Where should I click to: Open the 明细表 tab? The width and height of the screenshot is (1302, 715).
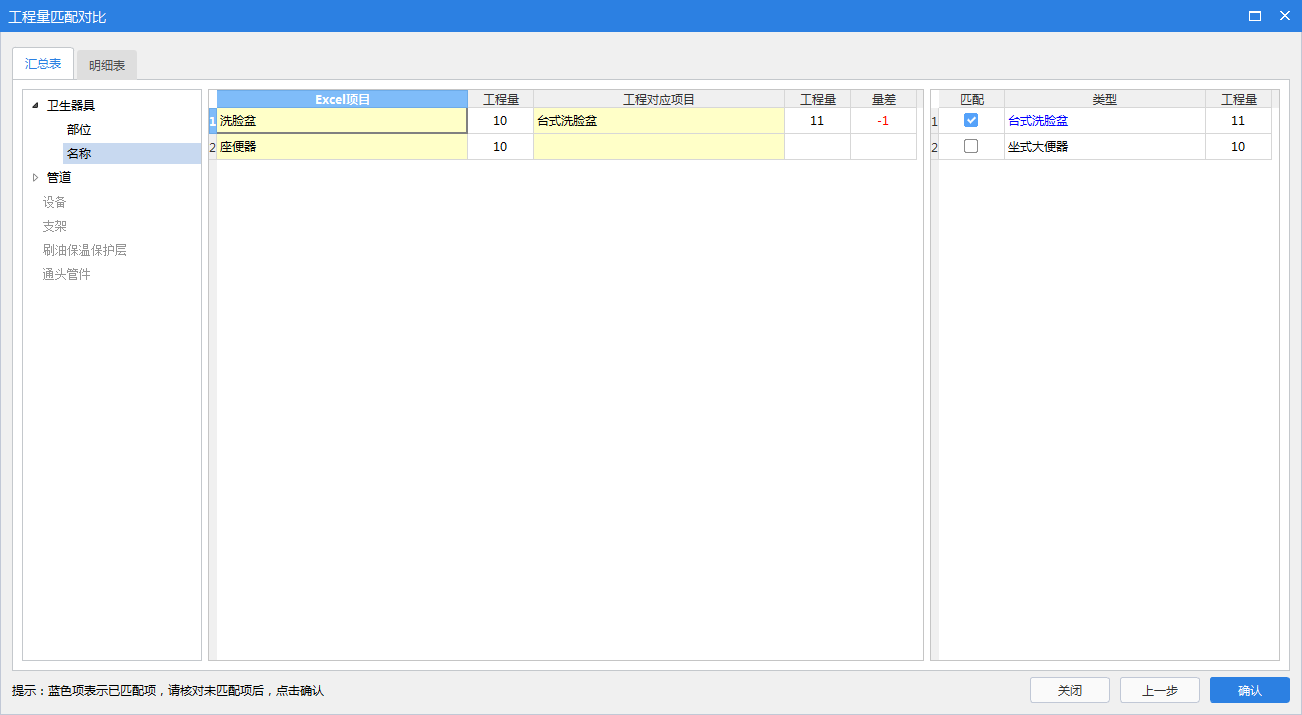(107, 65)
